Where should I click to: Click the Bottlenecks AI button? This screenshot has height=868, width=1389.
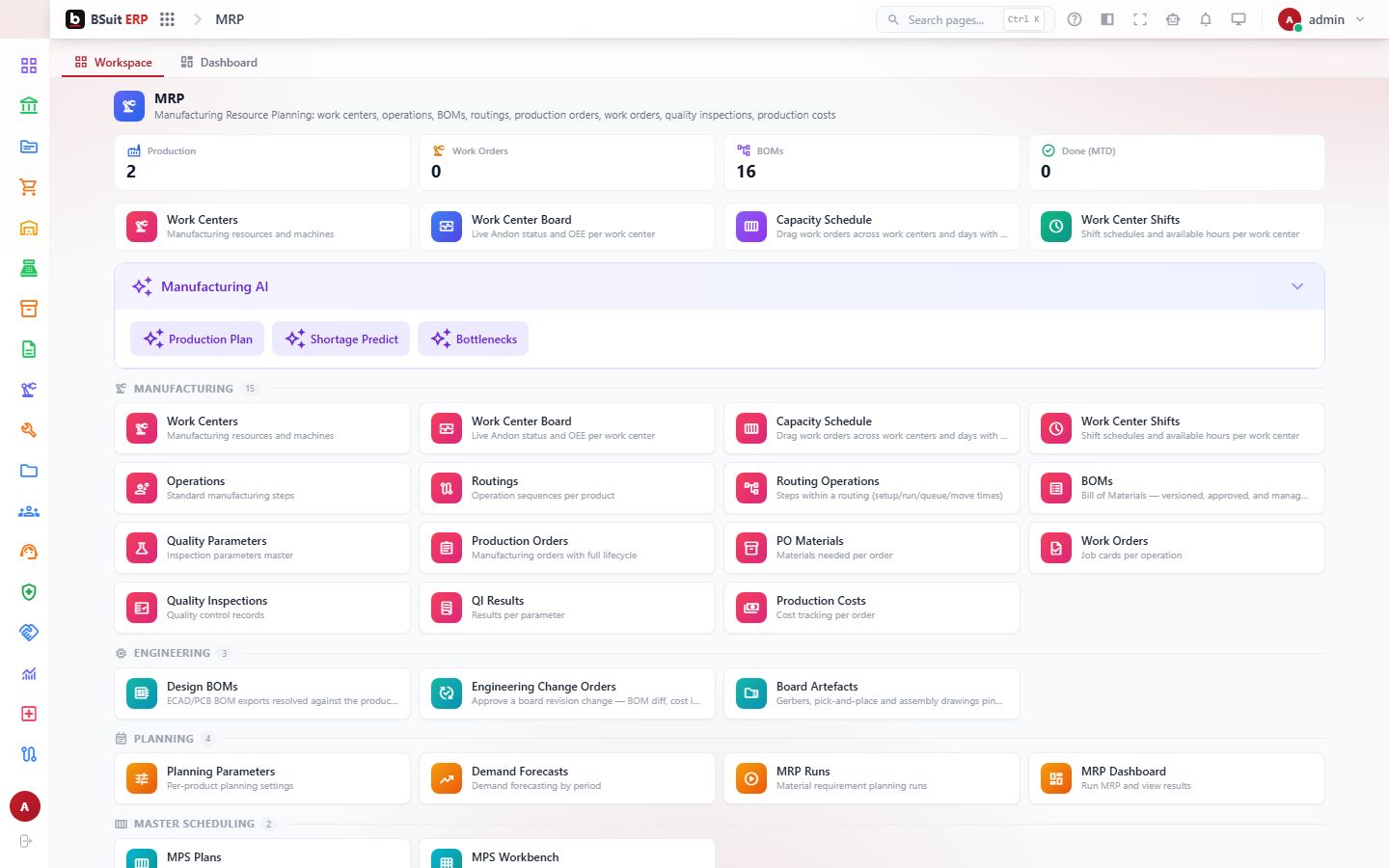(x=474, y=339)
